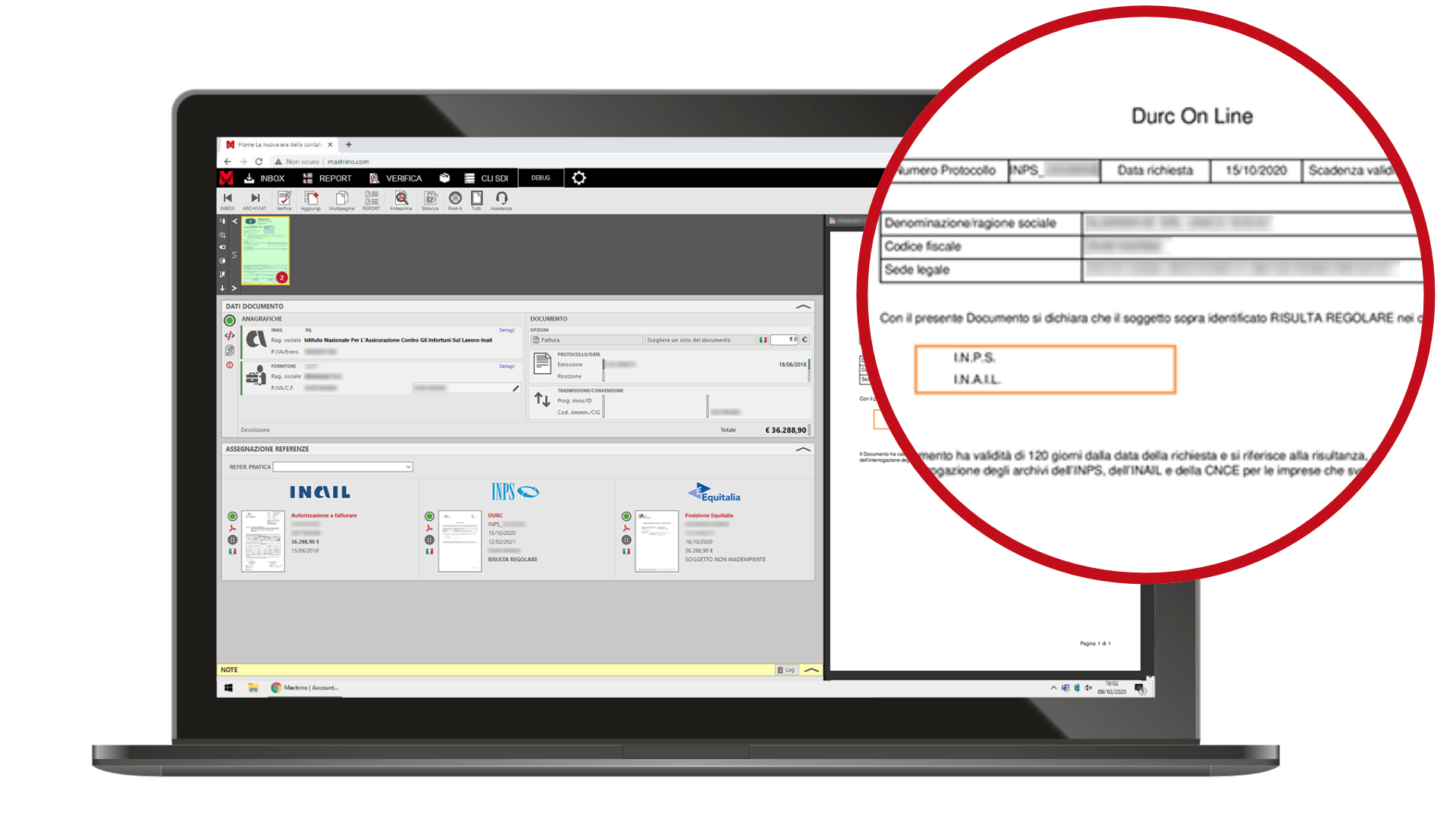This screenshot has height=819, width=1456.
Task: Refresh INPS using blue arrows logo
Action: (x=529, y=492)
